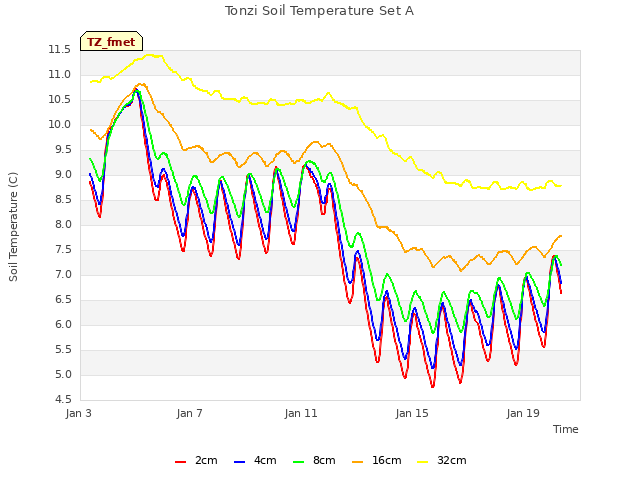
Task: Select the 16cm legend label
Action: (x=387, y=460)
